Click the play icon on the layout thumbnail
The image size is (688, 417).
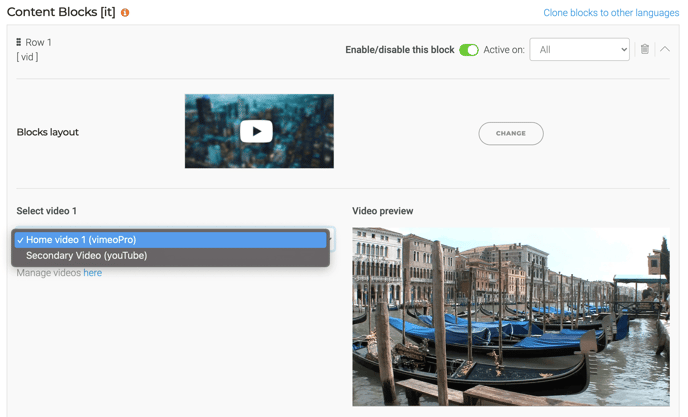[x=256, y=131]
